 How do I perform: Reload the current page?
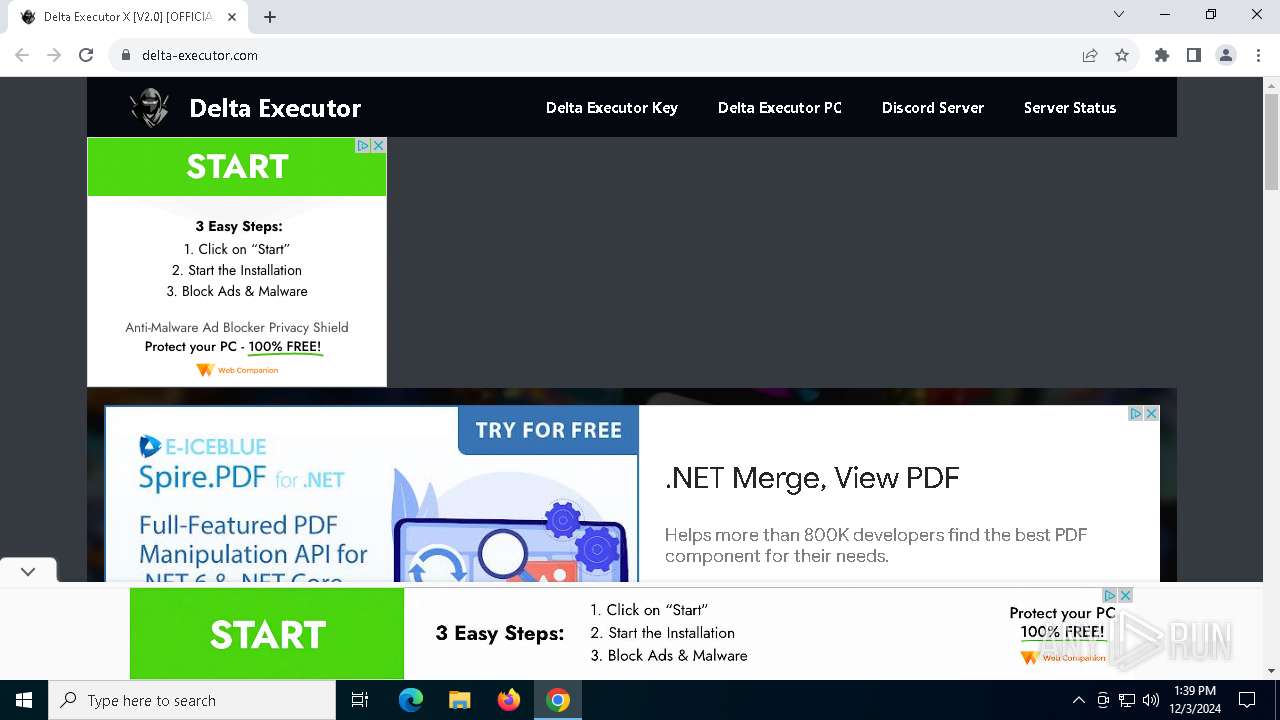tap(86, 55)
